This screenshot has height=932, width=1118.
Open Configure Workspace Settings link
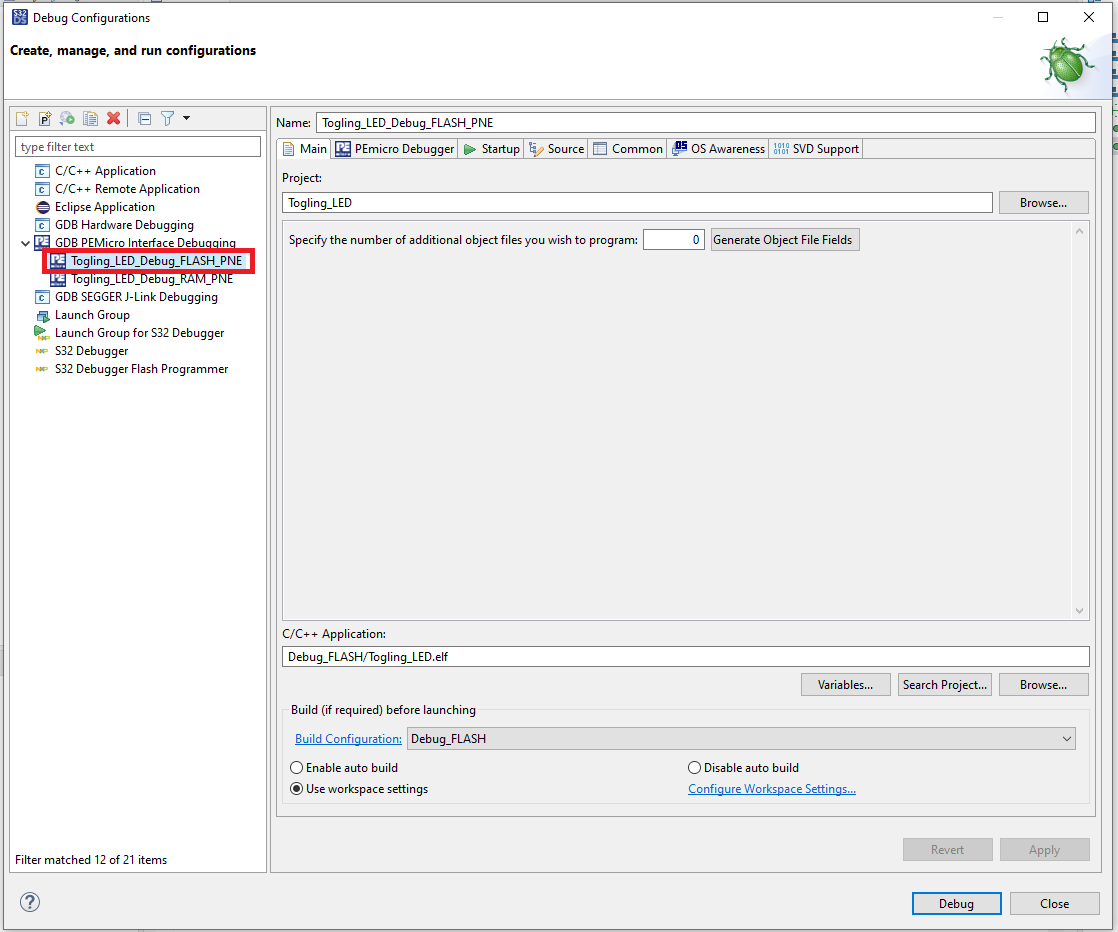[771, 789]
